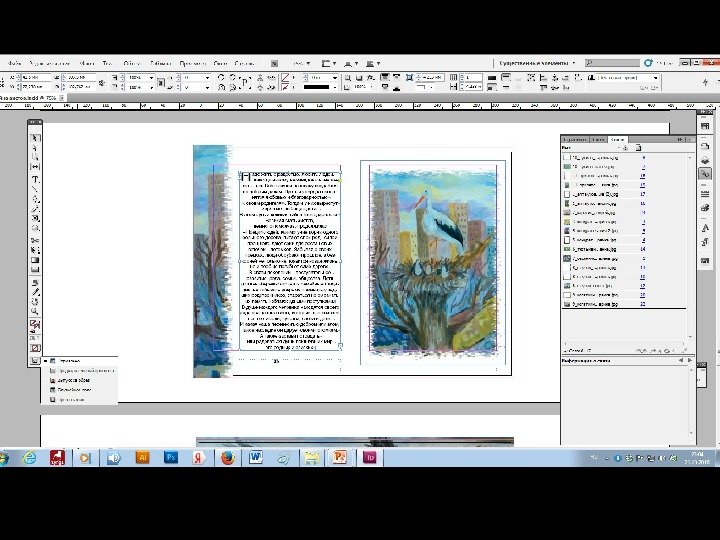Viewport: 720px width, 540px height.
Task: Open the stroke weight dropdown
Action: (x=335, y=78)
